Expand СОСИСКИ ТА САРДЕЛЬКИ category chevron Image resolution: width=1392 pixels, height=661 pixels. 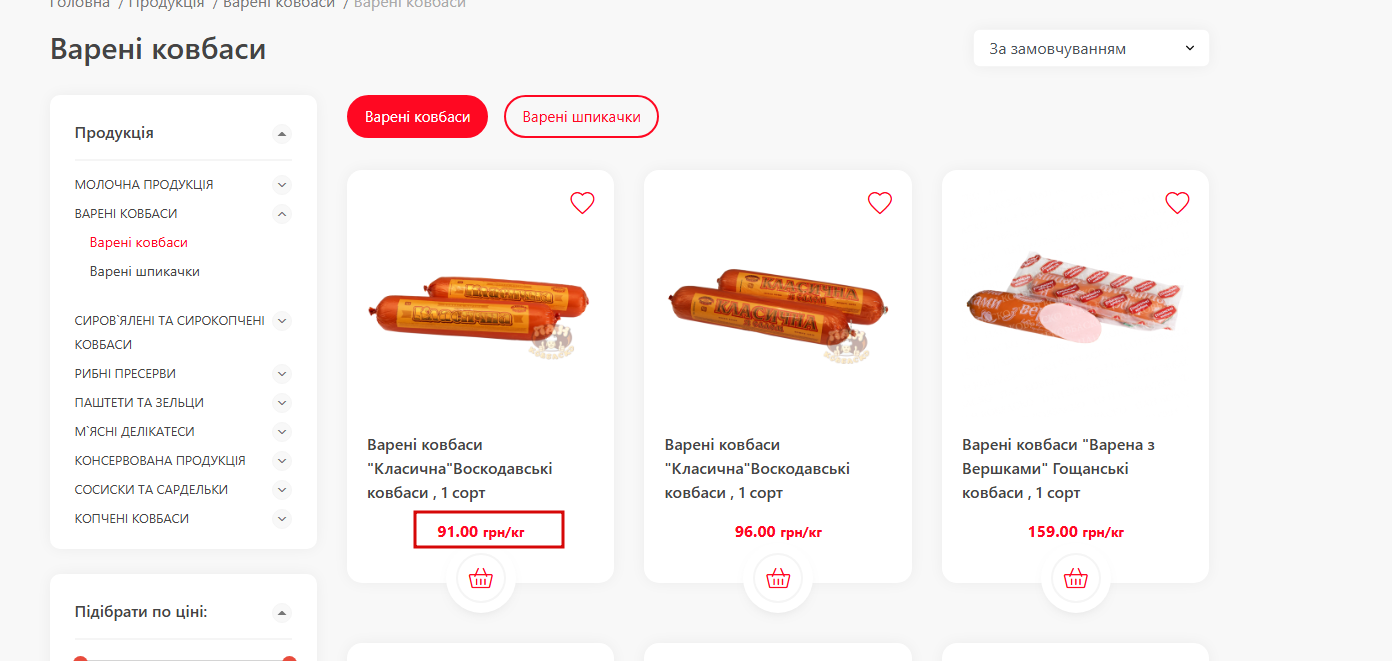tap(282, 490)
